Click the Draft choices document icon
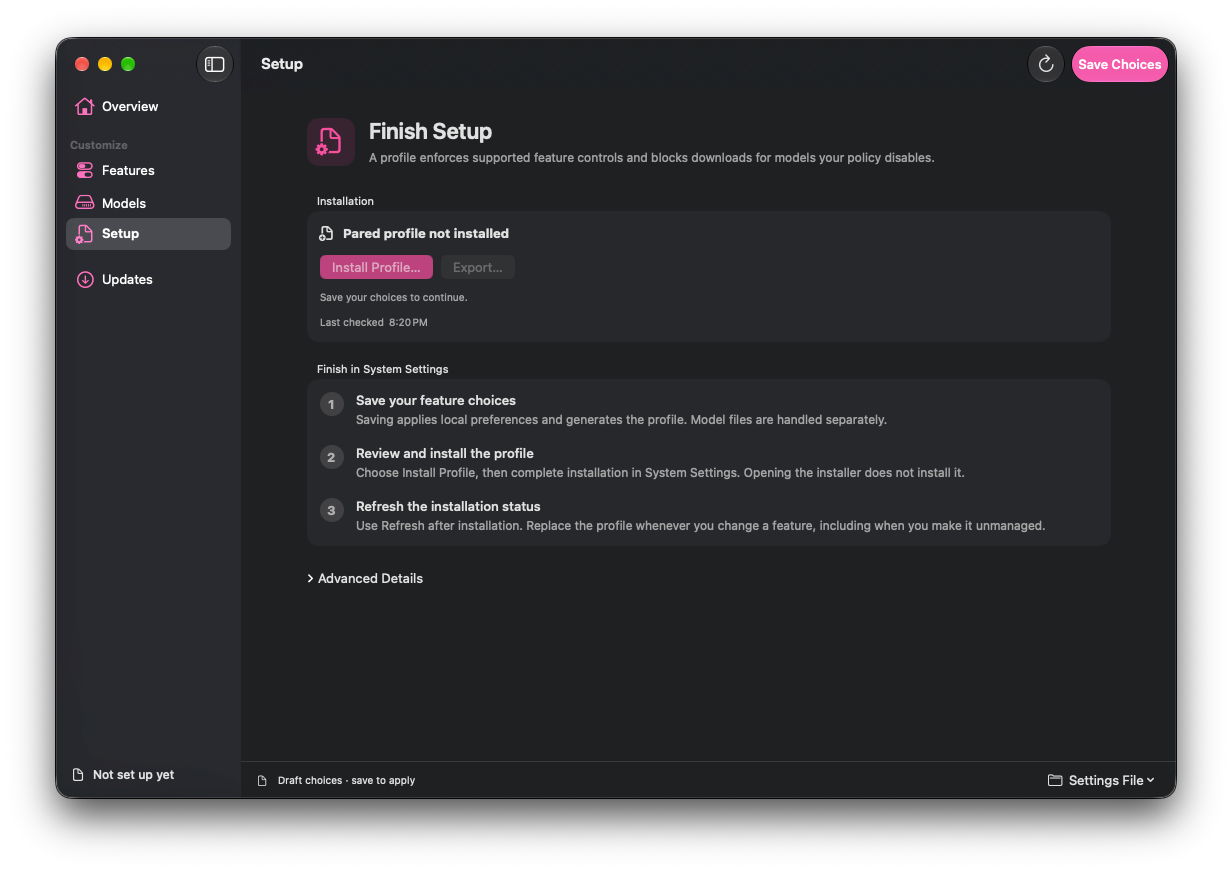This screenshot has height=872, width=1232. (x=263, y=781)
